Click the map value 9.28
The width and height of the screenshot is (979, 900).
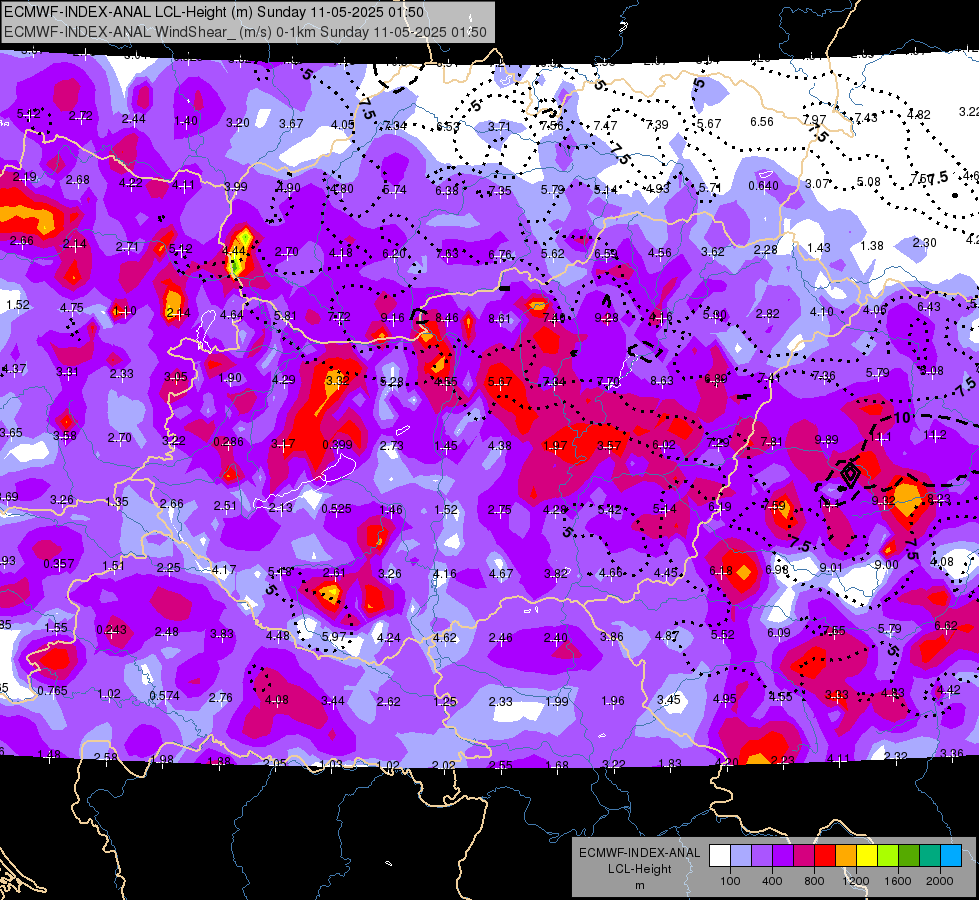[606, 318]
